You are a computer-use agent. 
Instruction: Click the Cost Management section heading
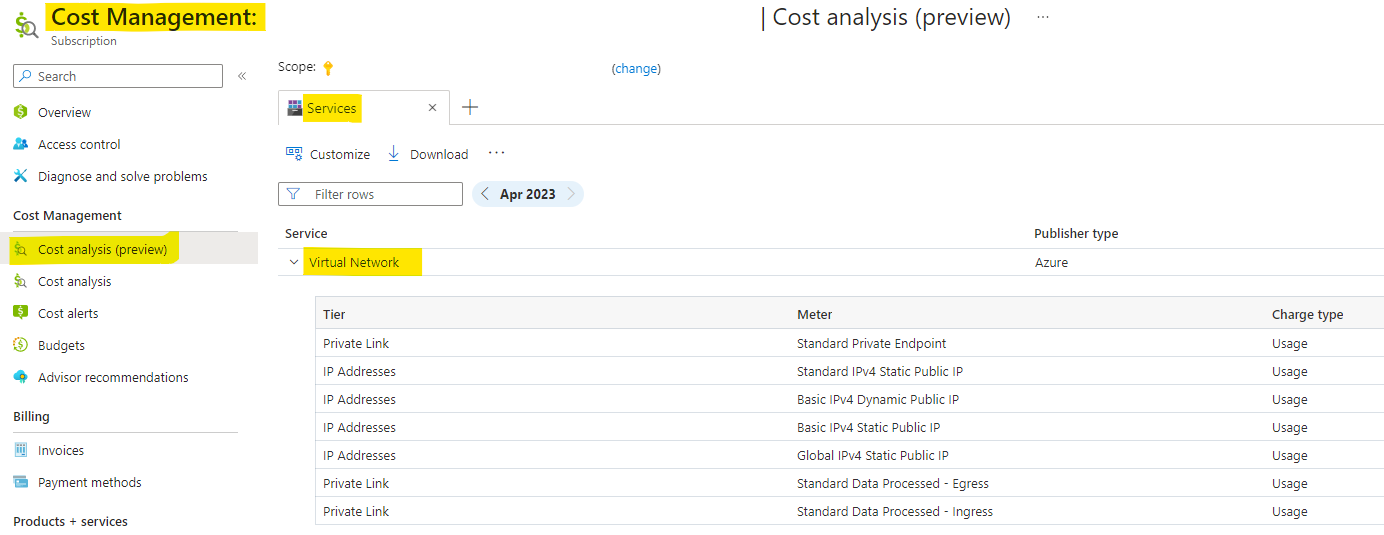coord(67,215)
